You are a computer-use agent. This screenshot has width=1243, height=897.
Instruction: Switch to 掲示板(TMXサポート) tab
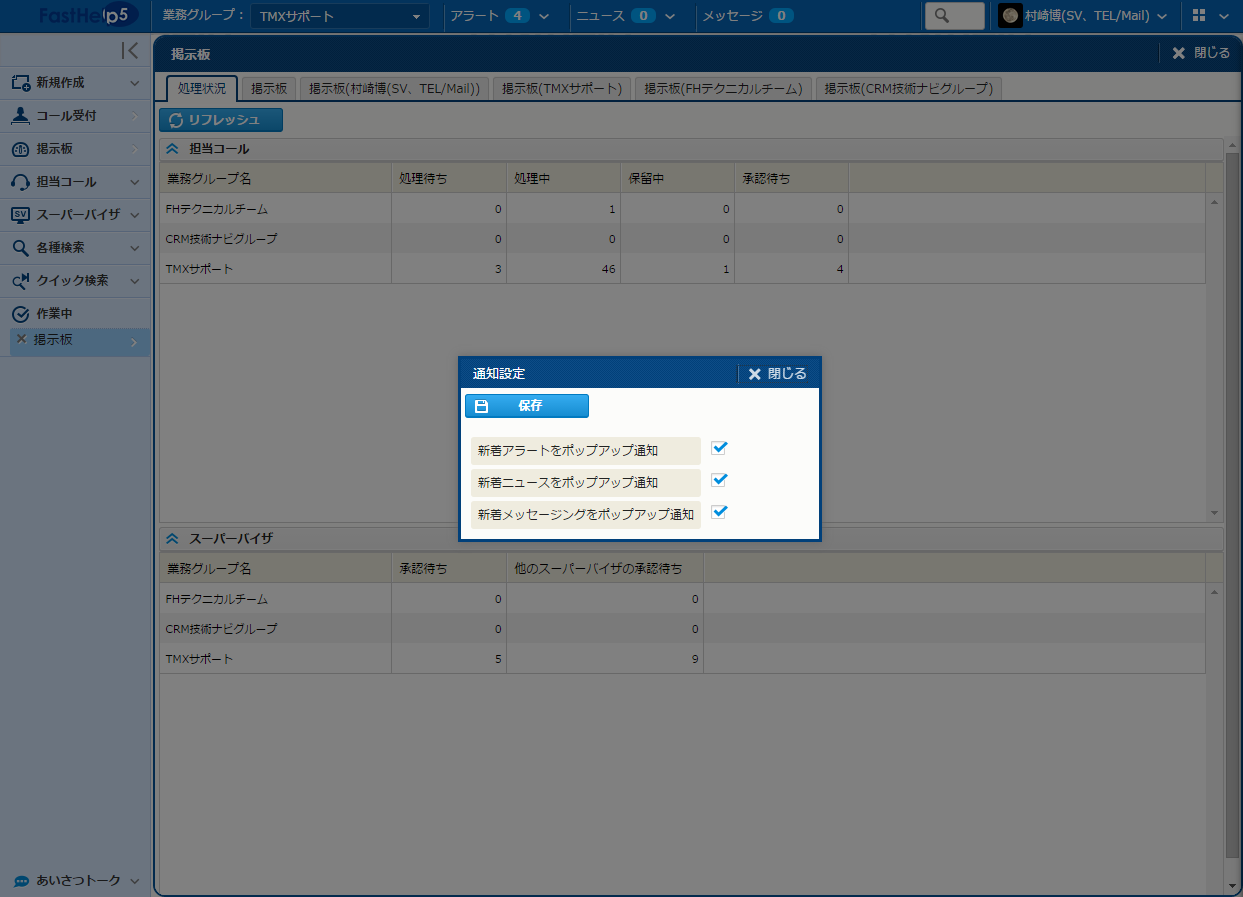click(563, 89)
